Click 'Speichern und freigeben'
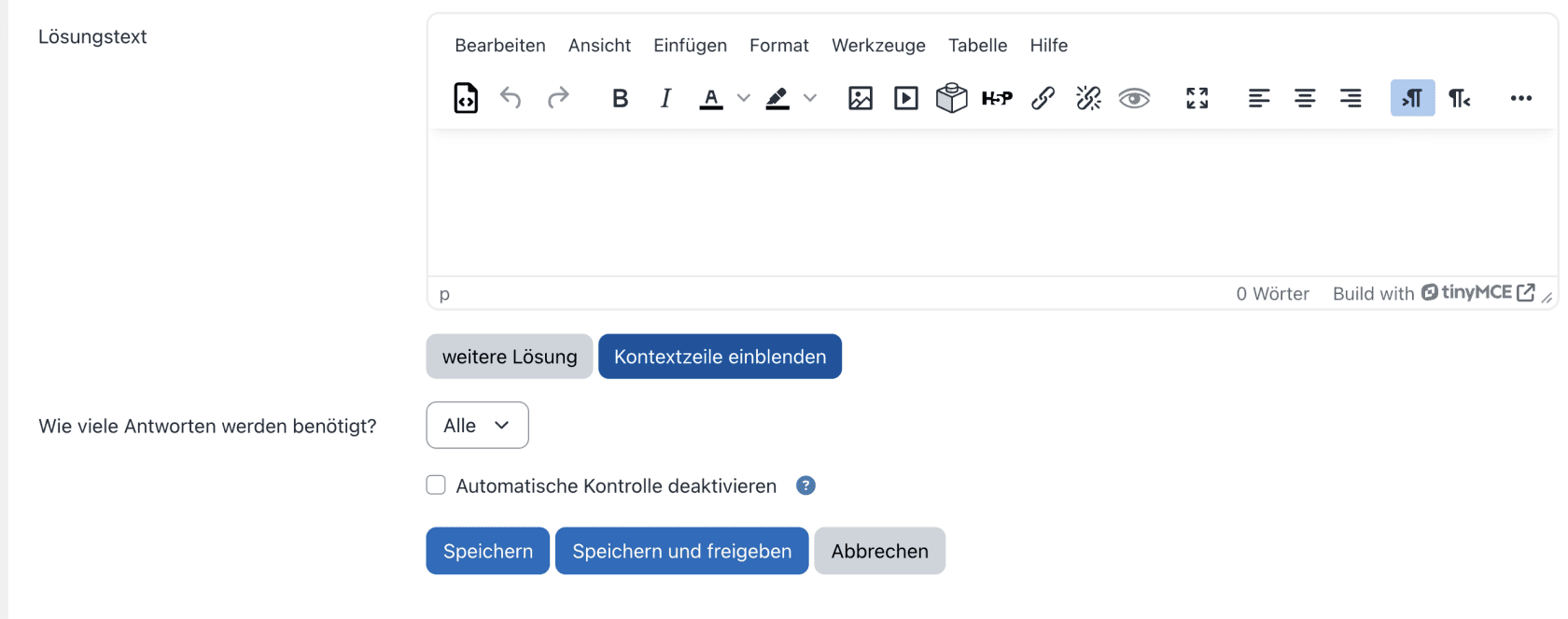The image size is (1568, 619). click(x=682, y=551)
